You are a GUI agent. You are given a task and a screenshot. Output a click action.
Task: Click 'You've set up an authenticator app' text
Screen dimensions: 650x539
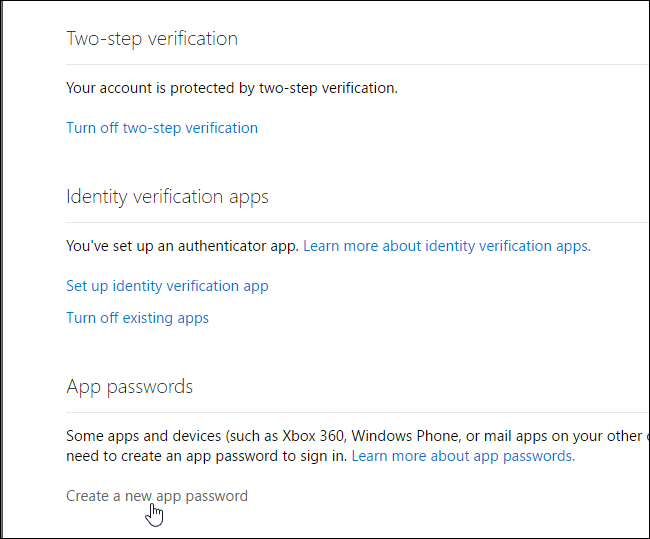(x=182, y=246)
